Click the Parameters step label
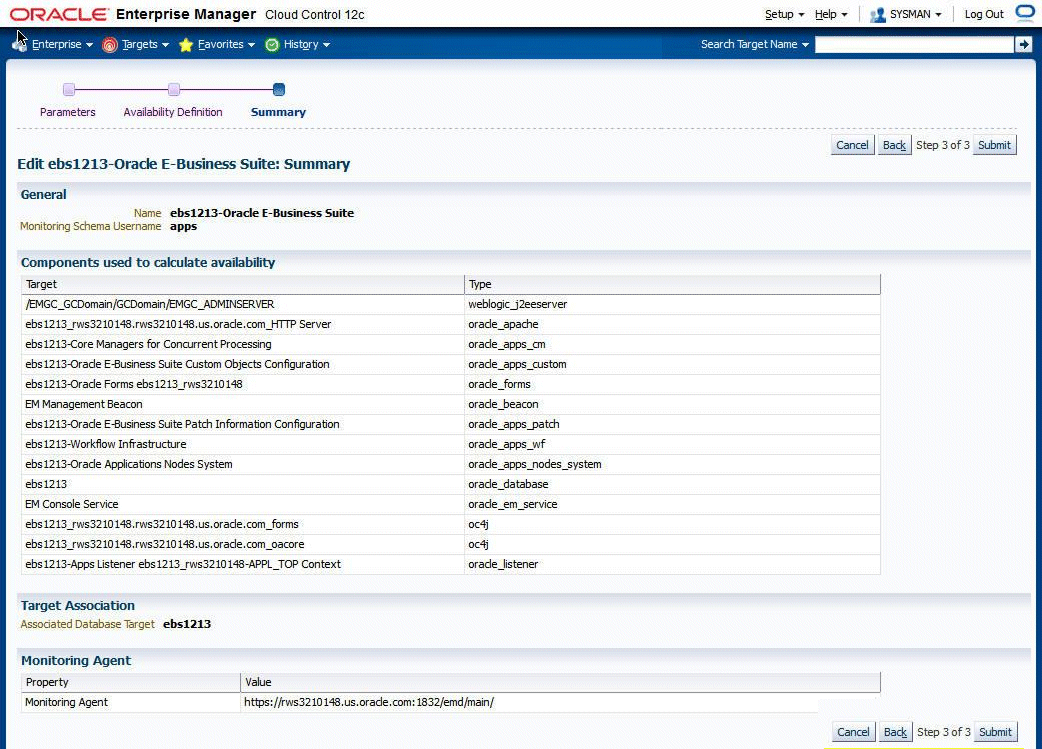This screenshot has height=749, width=1042. point(68,112)
